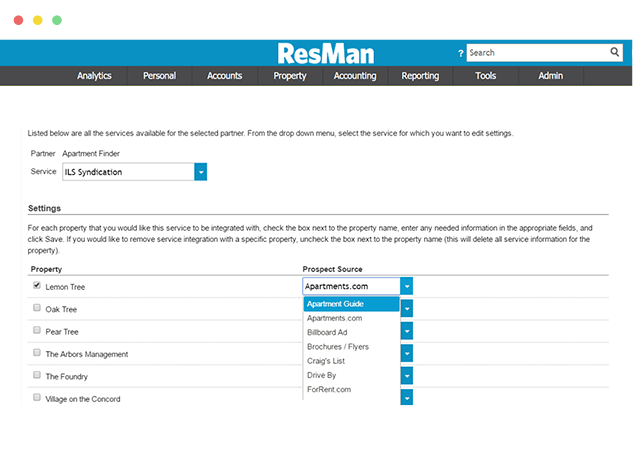
Task: Check the Oak Tree property checkbox
Action: point(37,308)
